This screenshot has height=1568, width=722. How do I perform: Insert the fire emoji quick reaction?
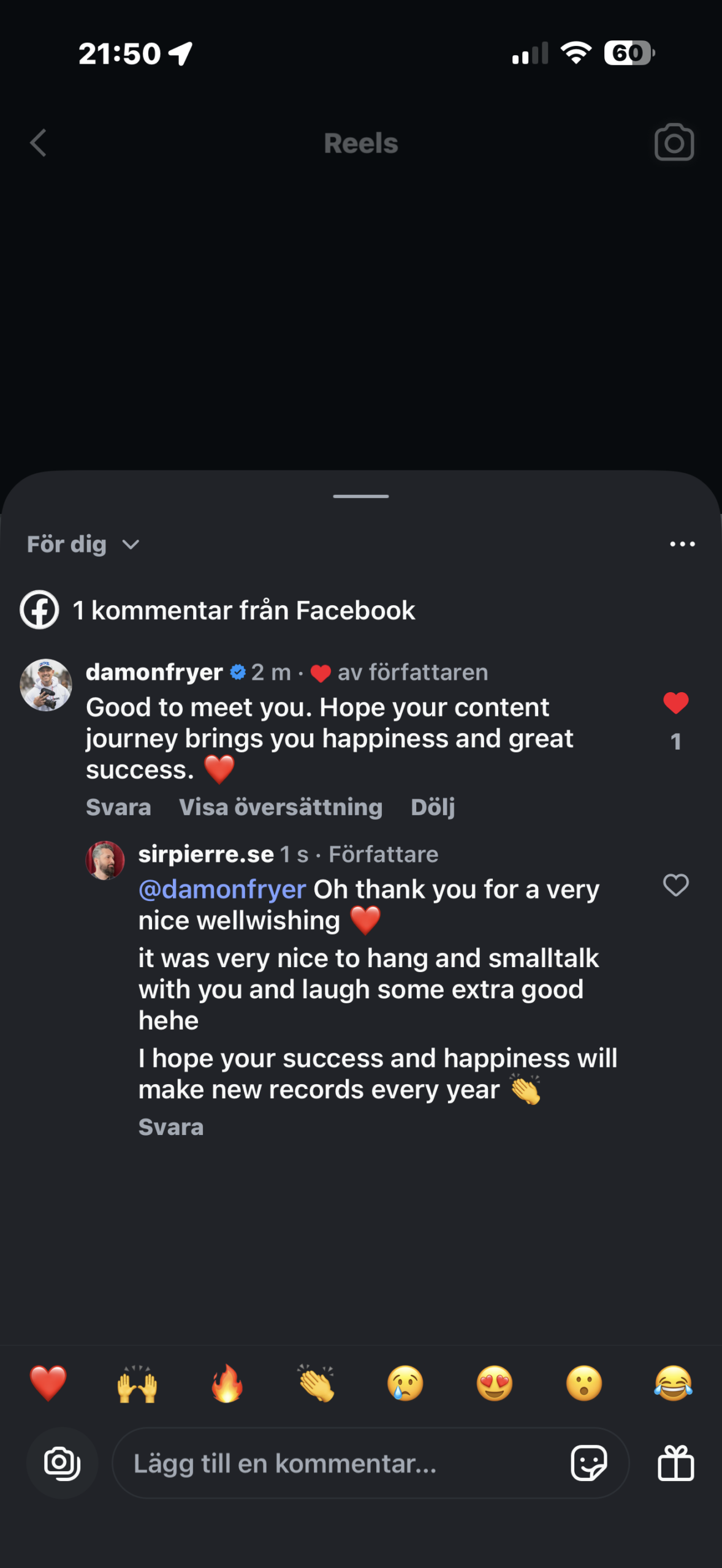tap(227, 1384)
